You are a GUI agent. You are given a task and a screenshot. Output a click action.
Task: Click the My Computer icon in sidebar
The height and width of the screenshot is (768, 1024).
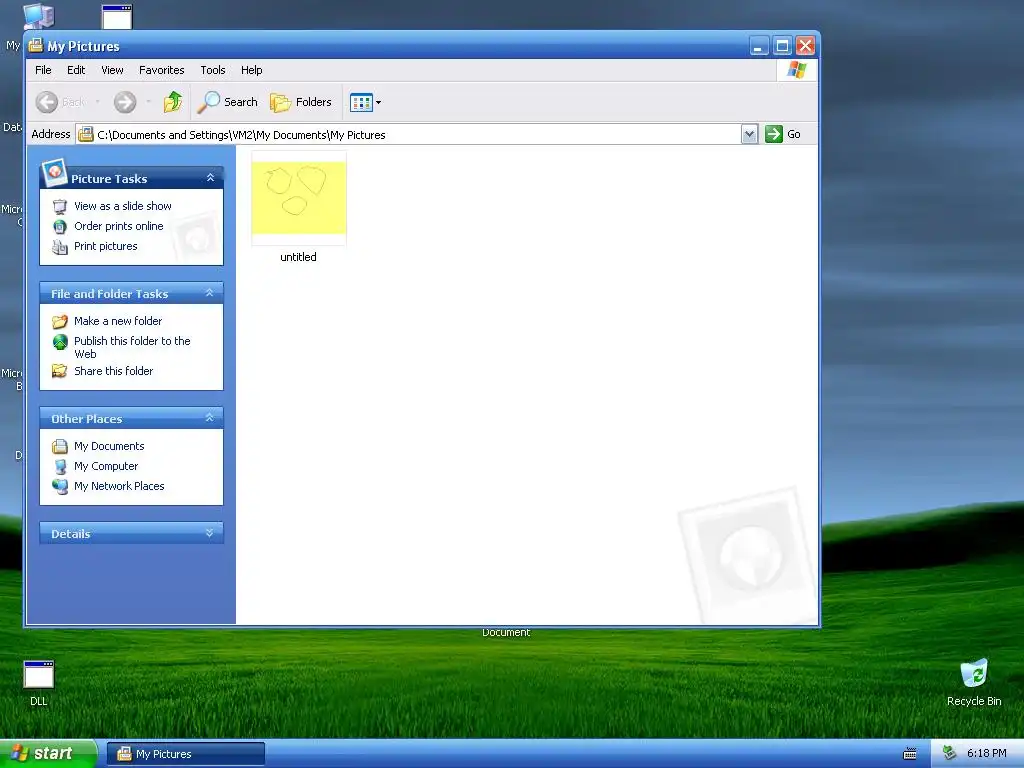click(60, 466)
